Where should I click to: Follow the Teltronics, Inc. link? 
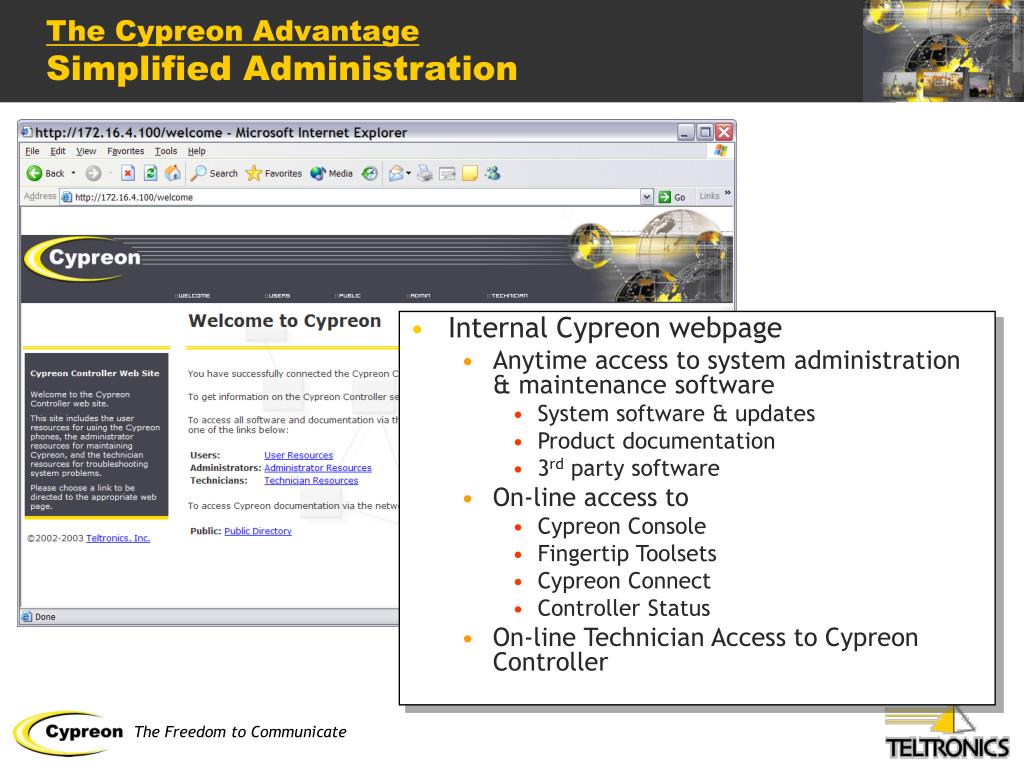[x=118, y=538]
